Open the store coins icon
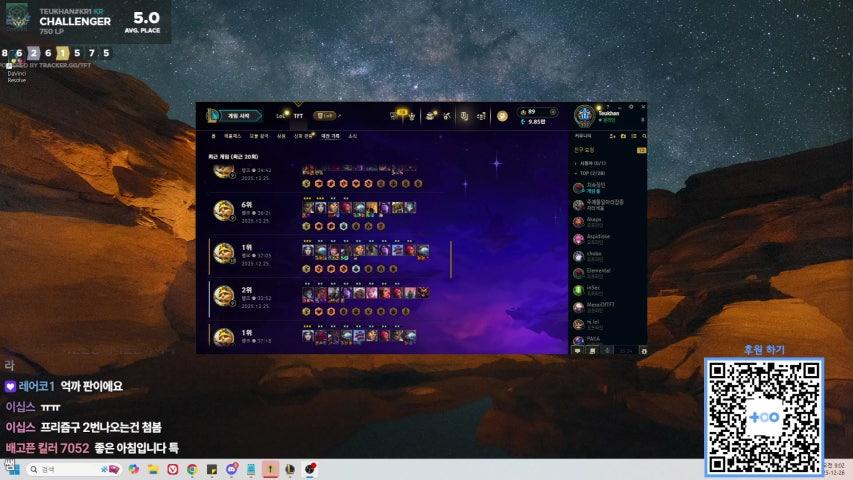Screen dimensions: 853x480 click(x=502, y=116)
